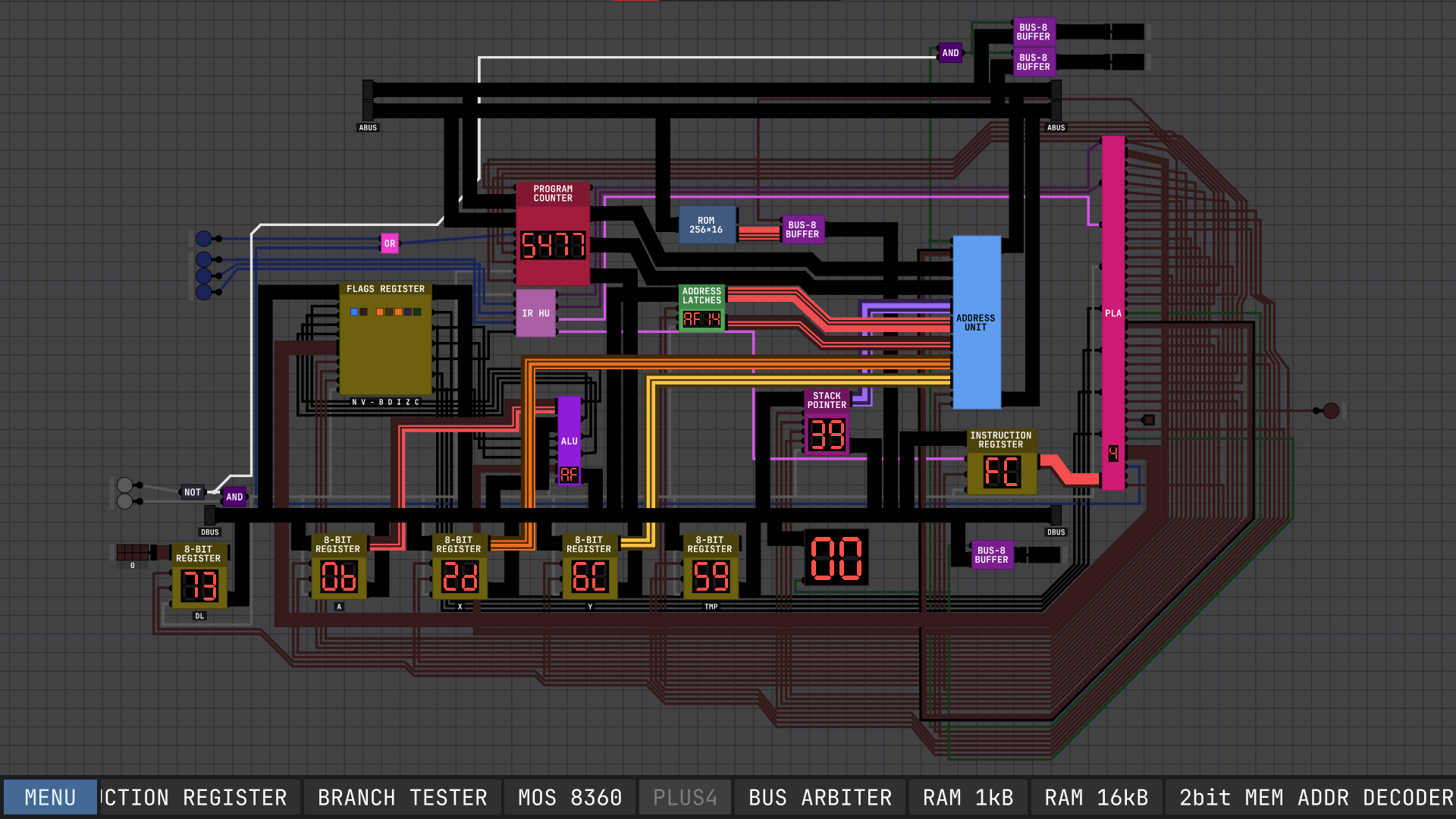This screenshot has width=1456, height=819.
Task: Select the ROM 256×16 block
Action: point(706,225)
